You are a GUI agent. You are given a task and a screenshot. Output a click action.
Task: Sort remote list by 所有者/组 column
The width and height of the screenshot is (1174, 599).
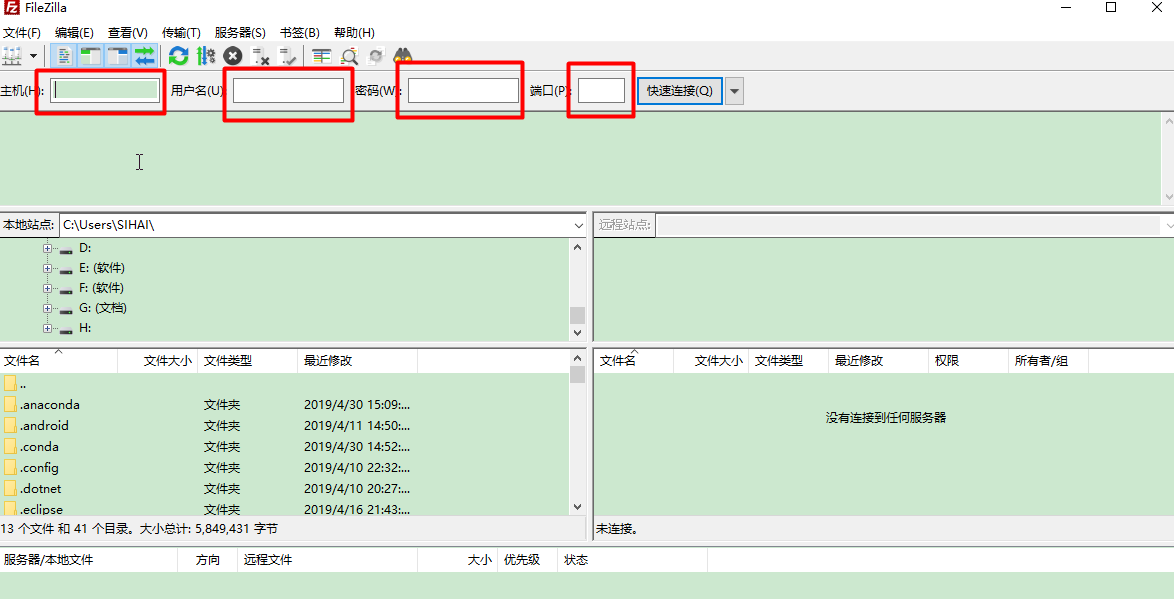[x=1049, y=361]
